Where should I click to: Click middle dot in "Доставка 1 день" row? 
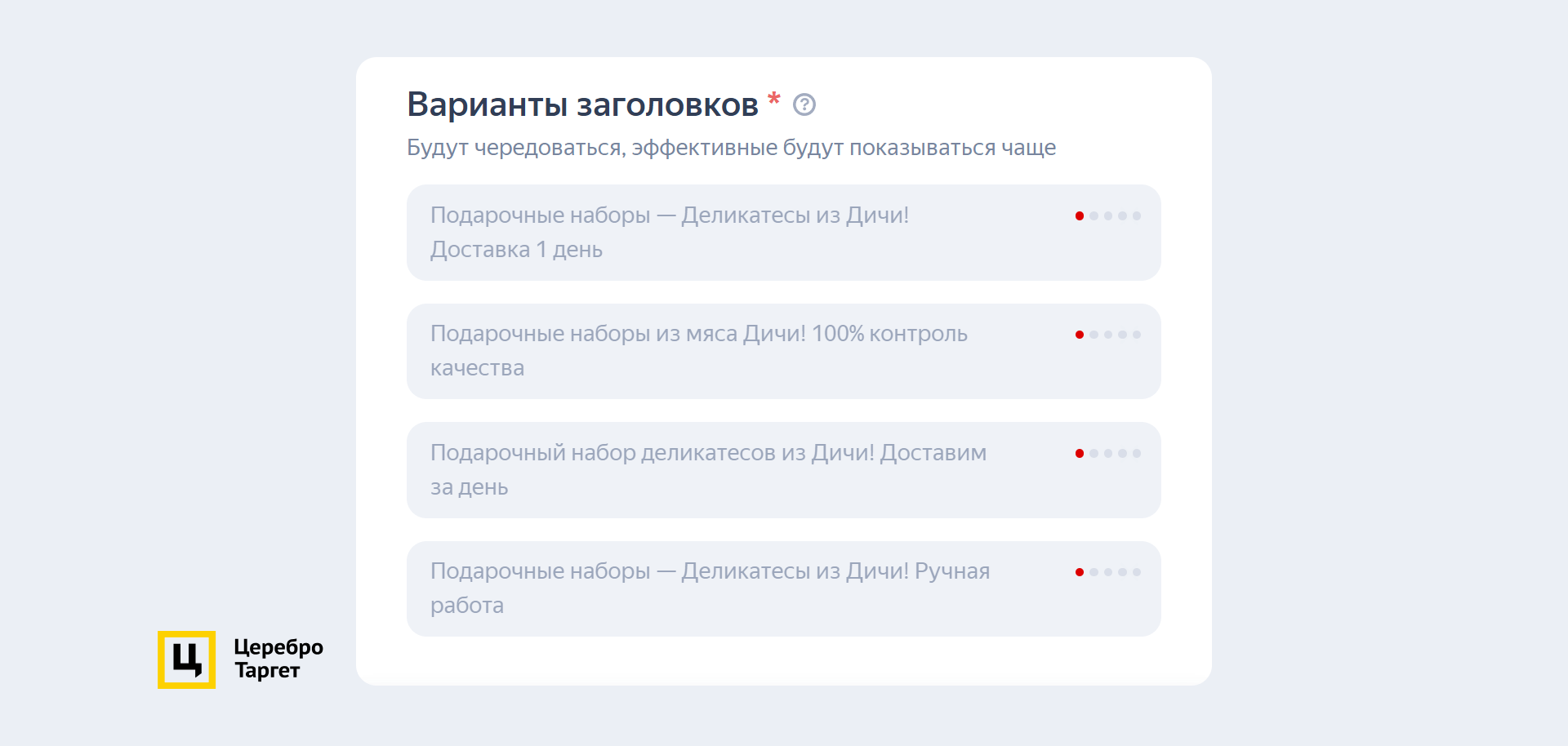[1108, 216]
